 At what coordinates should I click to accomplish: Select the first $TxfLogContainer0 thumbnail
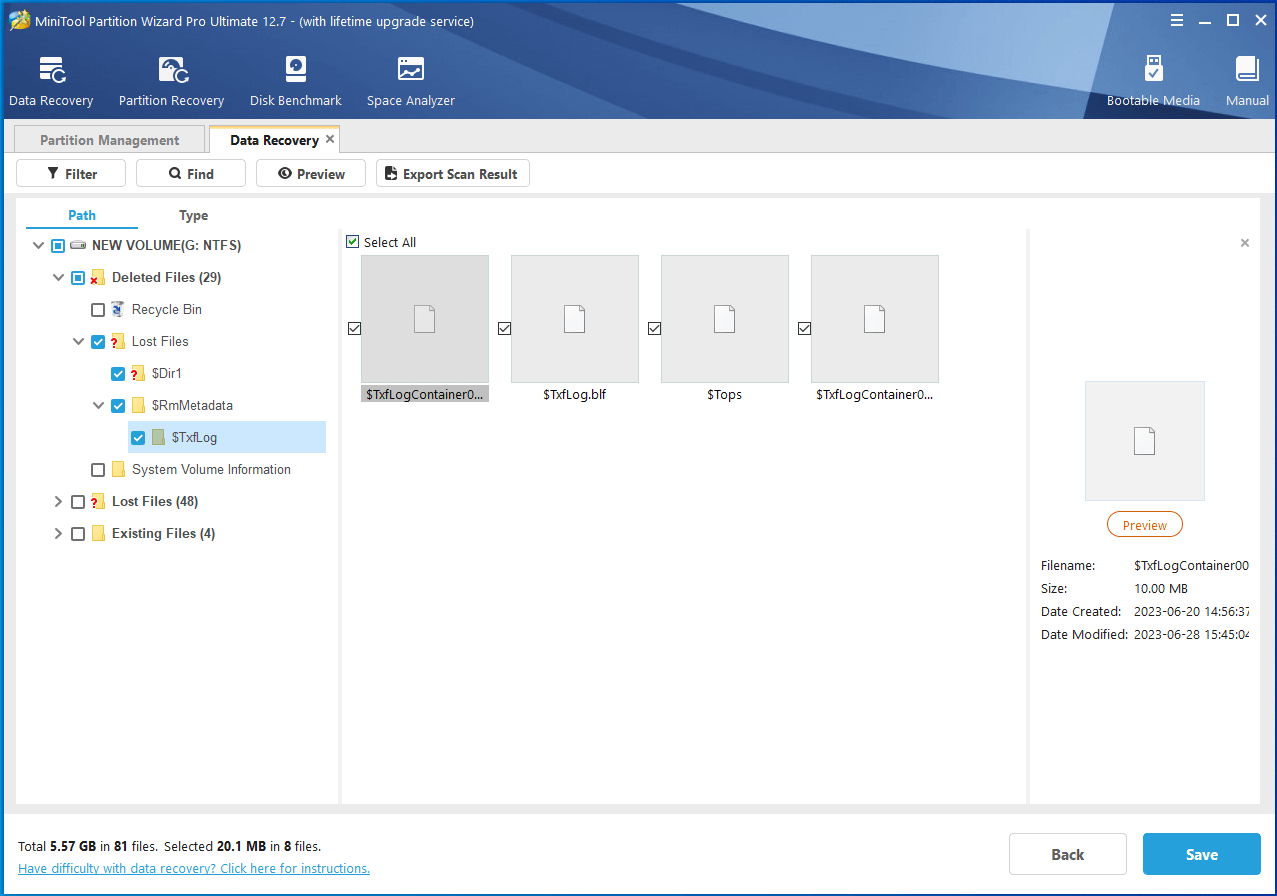click(x=425, y=319)
